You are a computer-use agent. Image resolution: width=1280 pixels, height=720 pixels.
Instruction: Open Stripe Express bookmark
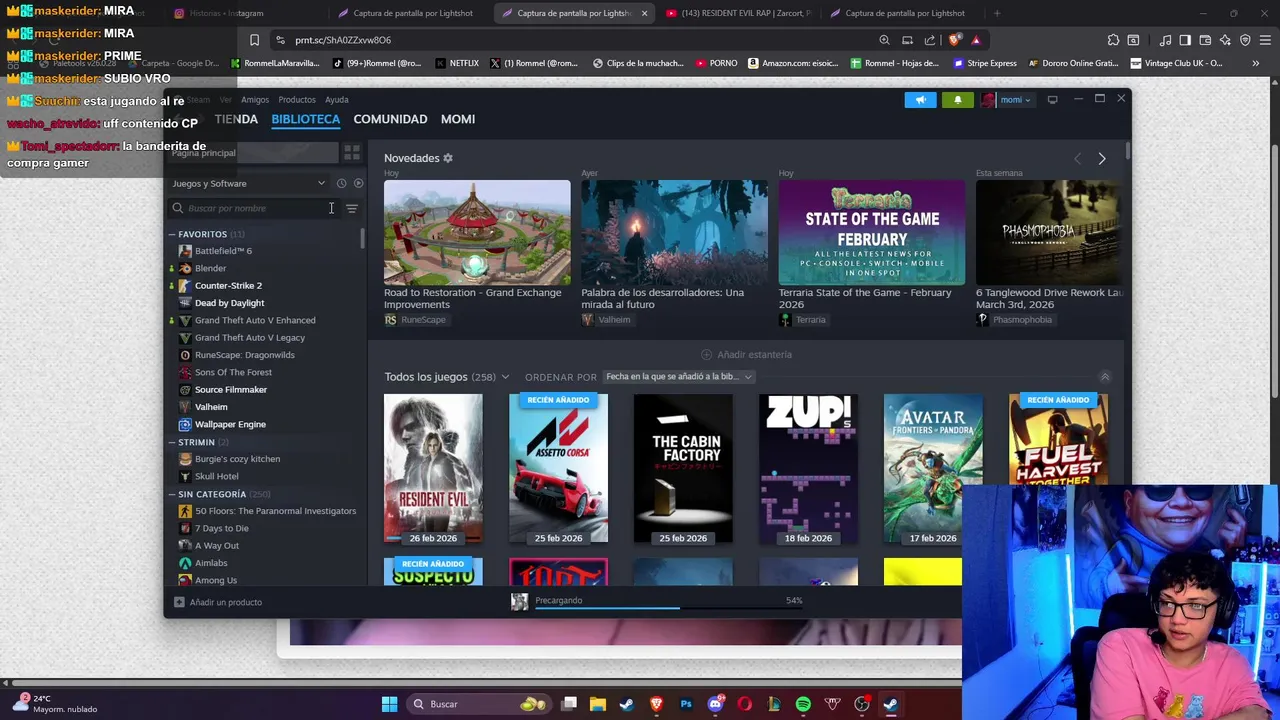point(986,63)
